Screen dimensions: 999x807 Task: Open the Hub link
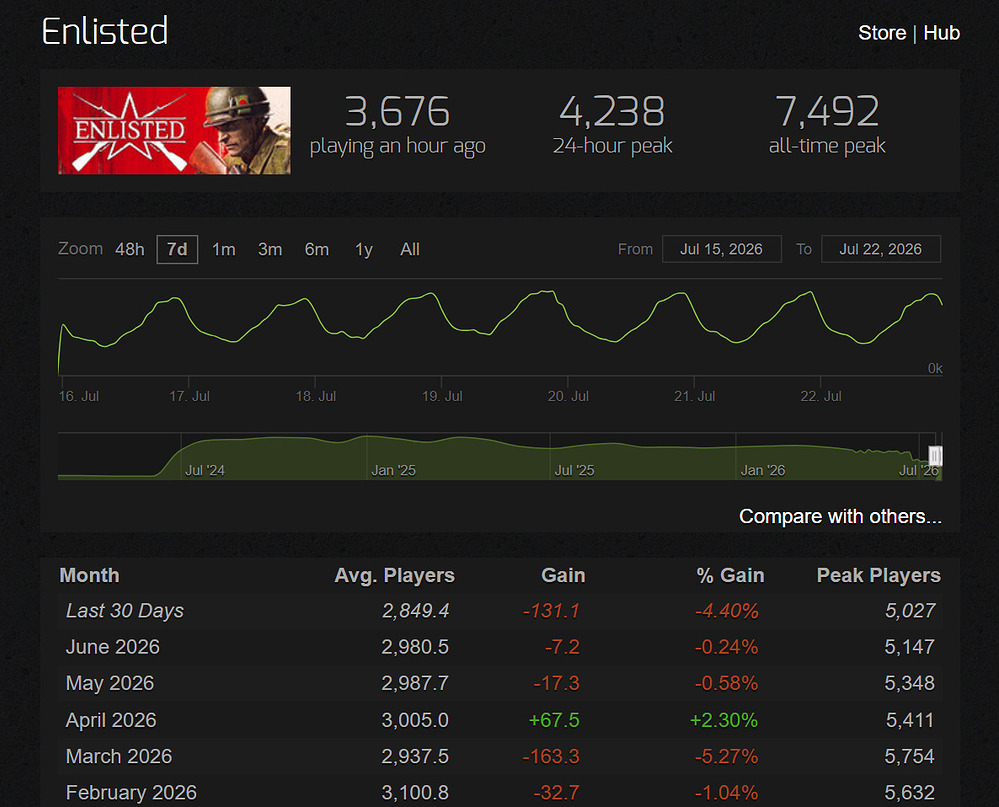tap(941, 33)
